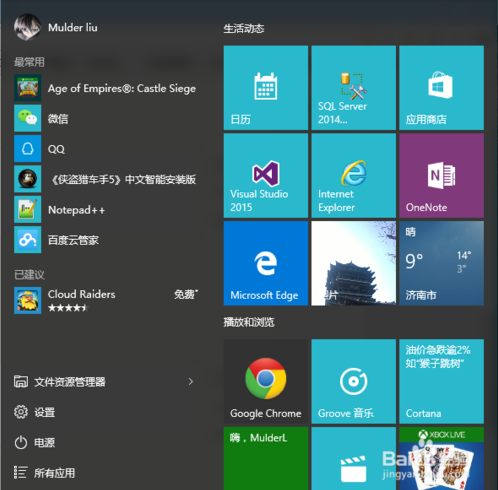Screen dimensions: 498x490
Task: Open suggested app Cloud Raiders
Action: 105,300
